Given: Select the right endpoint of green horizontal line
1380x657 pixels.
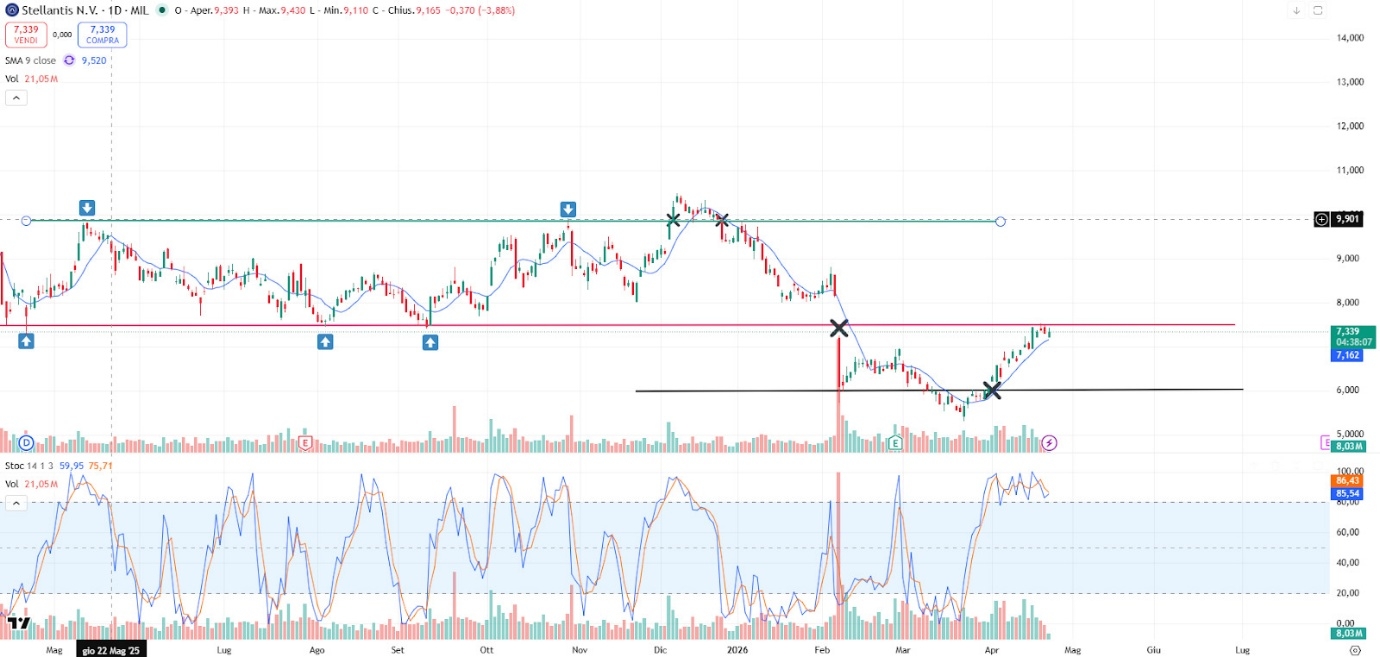Looking at the screenshot, I should [x=1000, y=221].
